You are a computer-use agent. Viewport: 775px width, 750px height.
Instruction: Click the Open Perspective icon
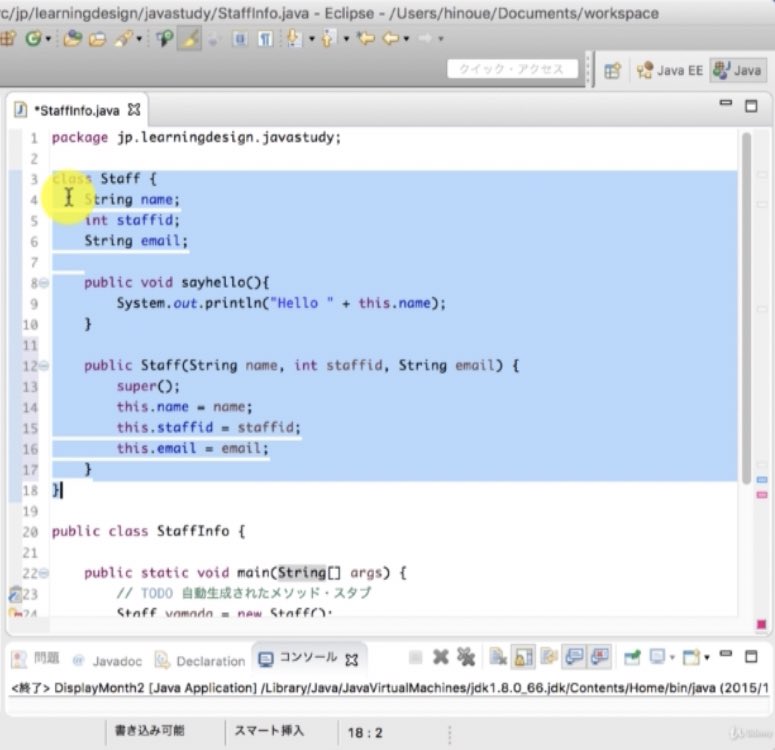pos(612,71)
